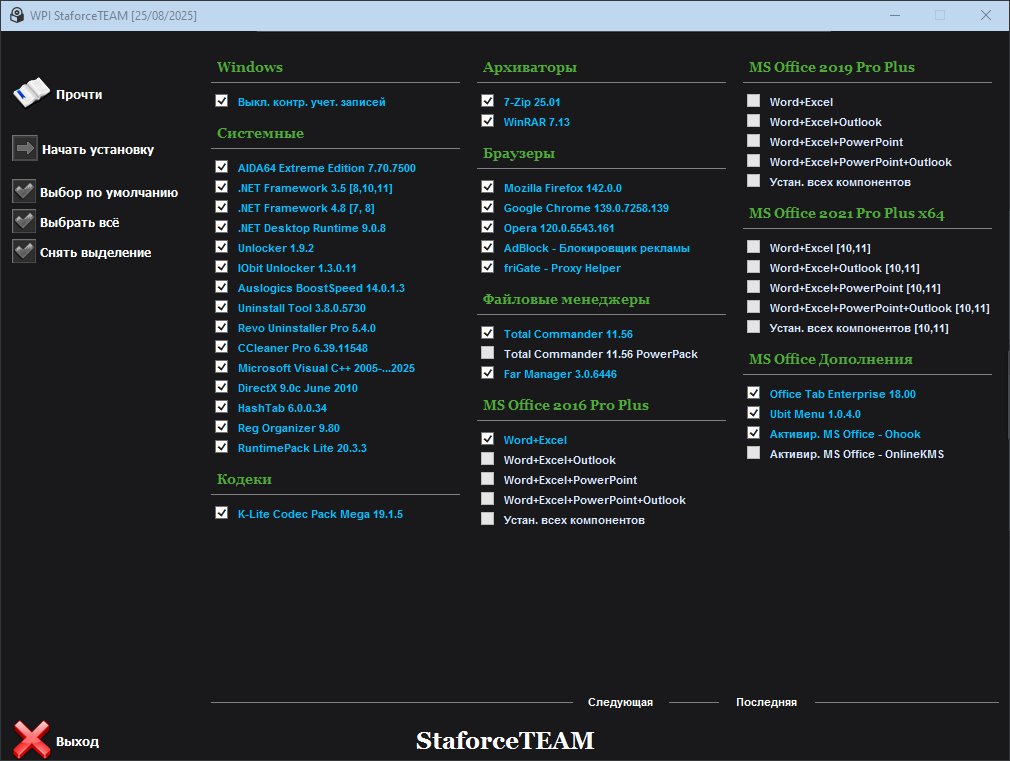Uncheck IObit Unlocker 1.3.0.11 checkbox
Image resolution: width=1010 pixels, height=761 pixels.
[x=222, y=267]
